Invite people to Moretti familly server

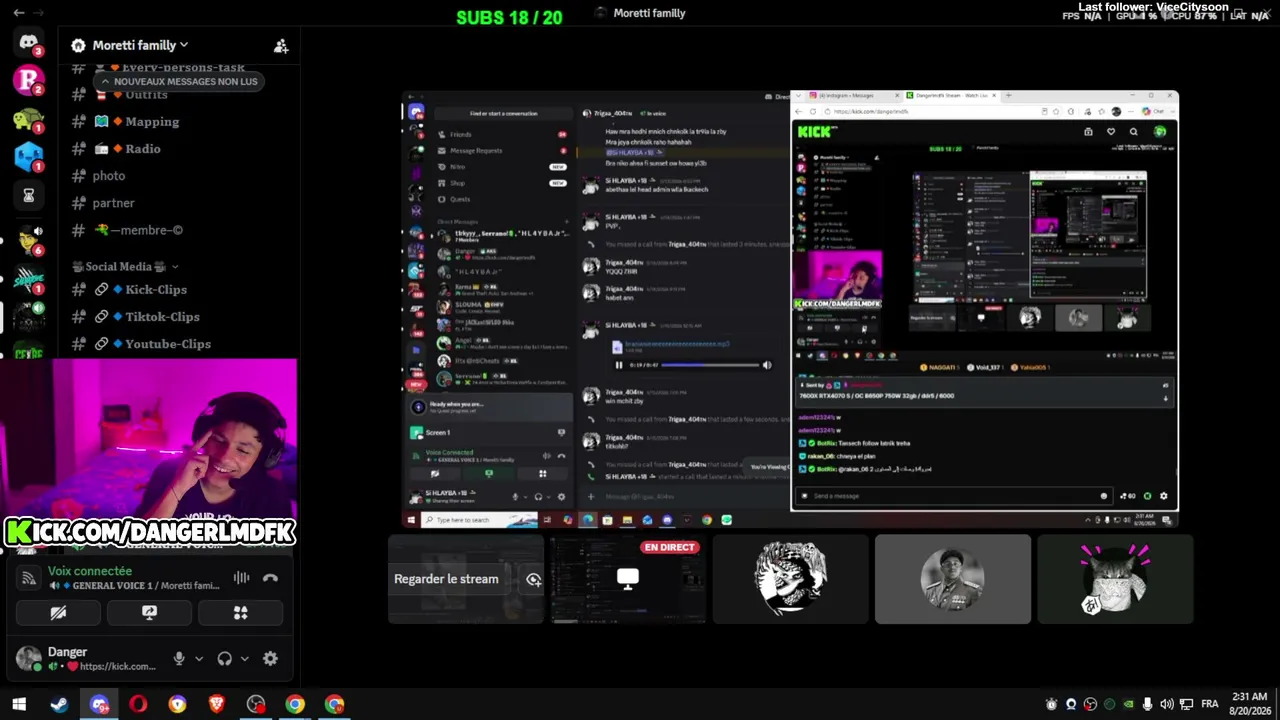(281, 45)
